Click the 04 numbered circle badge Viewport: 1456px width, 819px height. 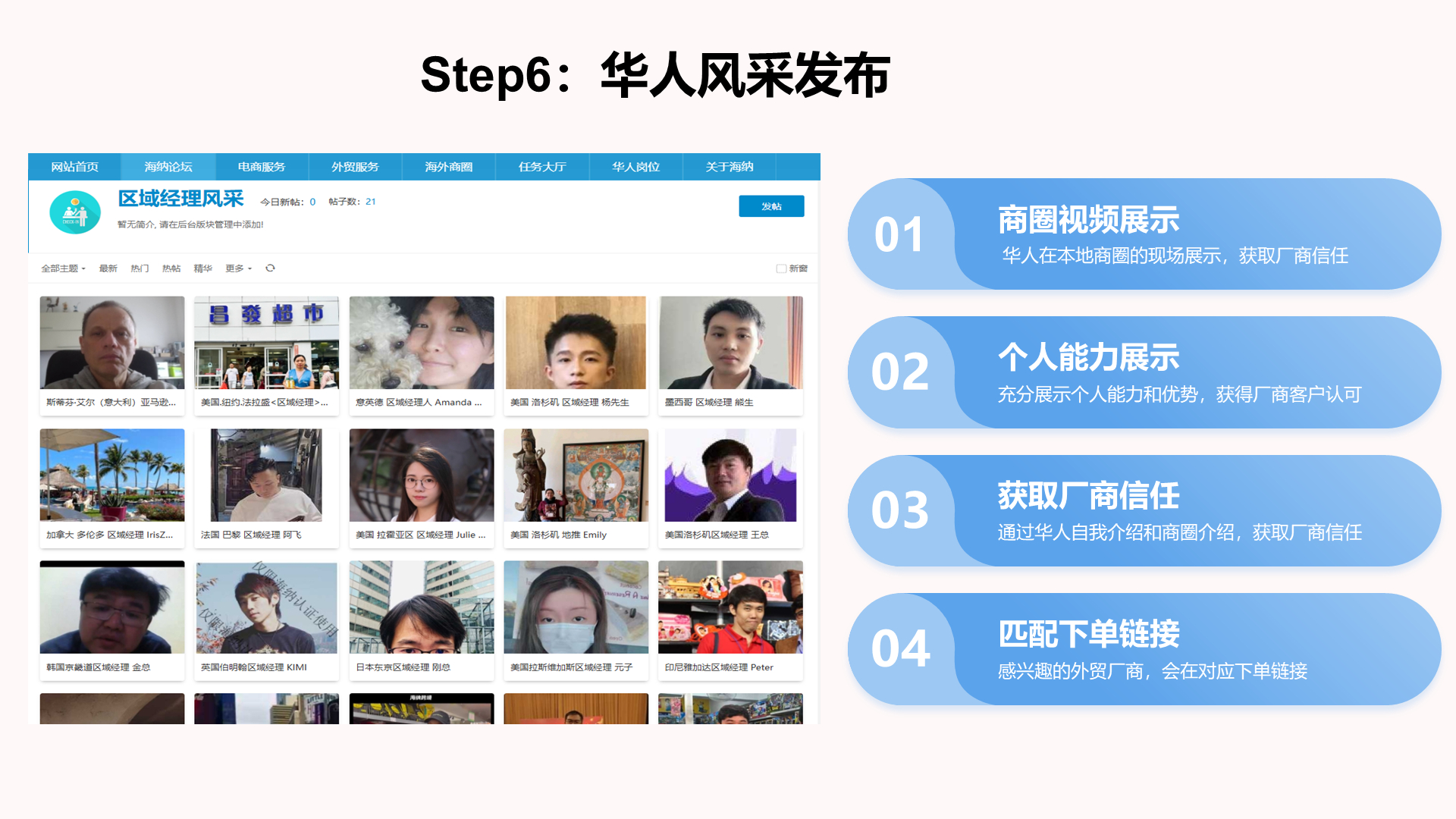899,649
